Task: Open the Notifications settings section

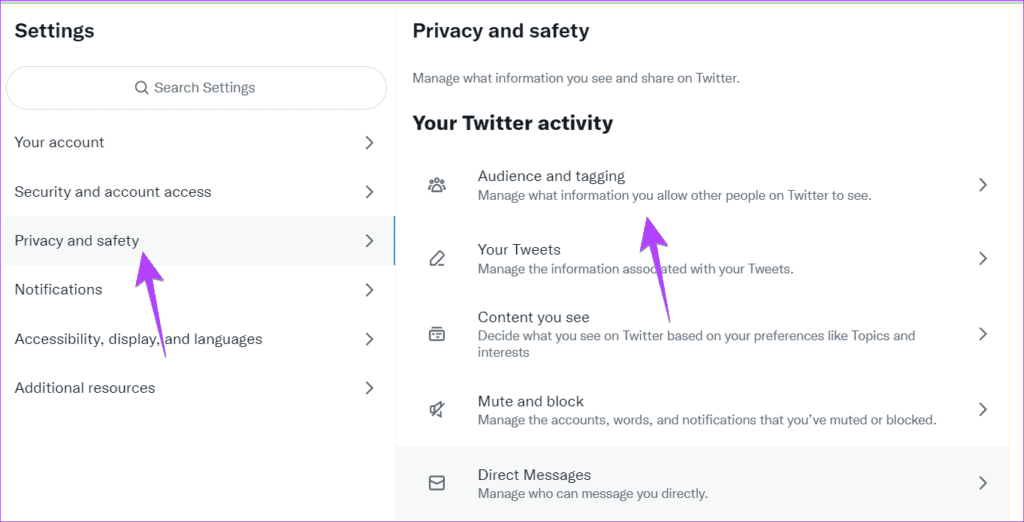Action: [x=59, y=290]
